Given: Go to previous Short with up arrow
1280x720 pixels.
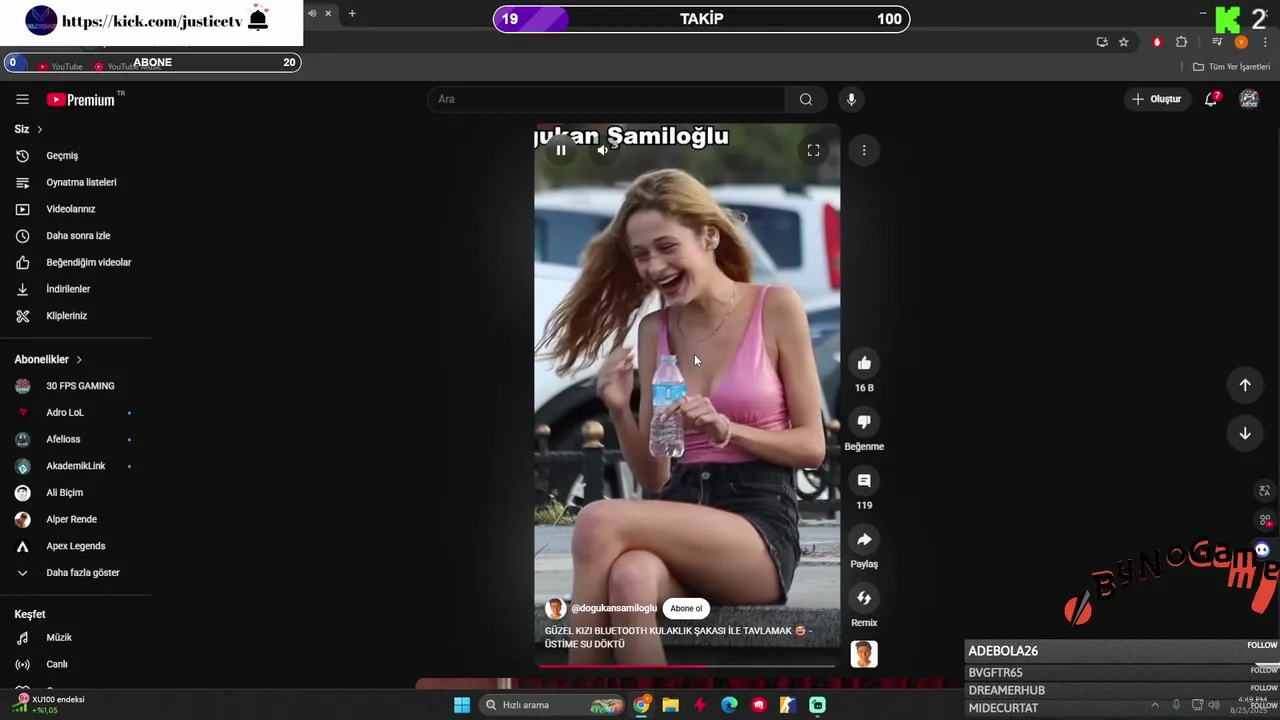Looking at the screenshot, I should point(1245,385).
